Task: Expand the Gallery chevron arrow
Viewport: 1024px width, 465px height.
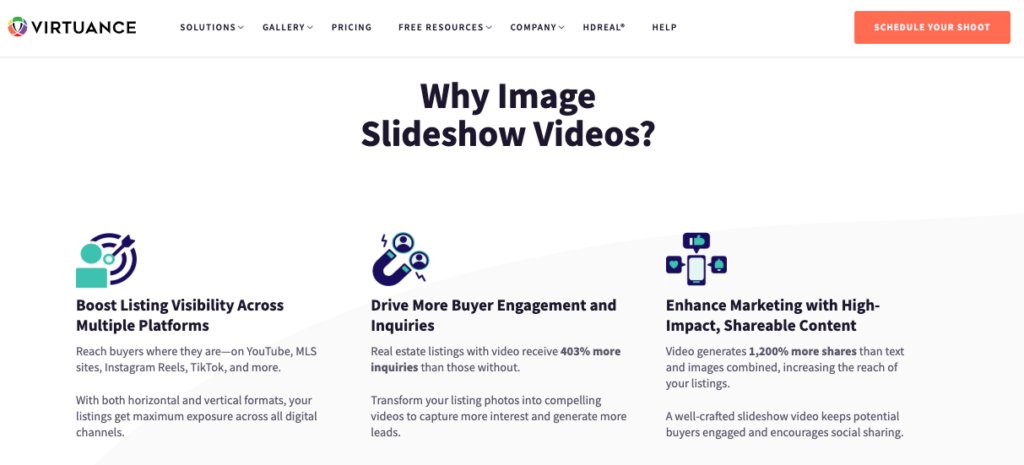Action: click(310, 27)
